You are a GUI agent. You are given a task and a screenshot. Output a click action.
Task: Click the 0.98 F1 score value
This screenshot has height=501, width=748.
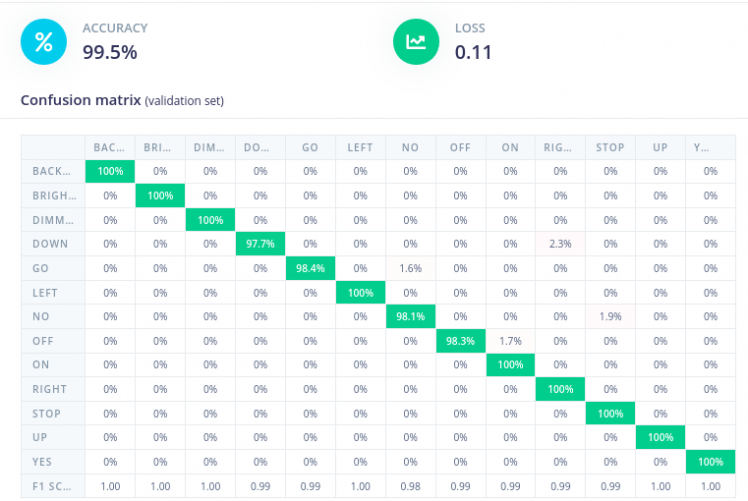click(410, 486)
